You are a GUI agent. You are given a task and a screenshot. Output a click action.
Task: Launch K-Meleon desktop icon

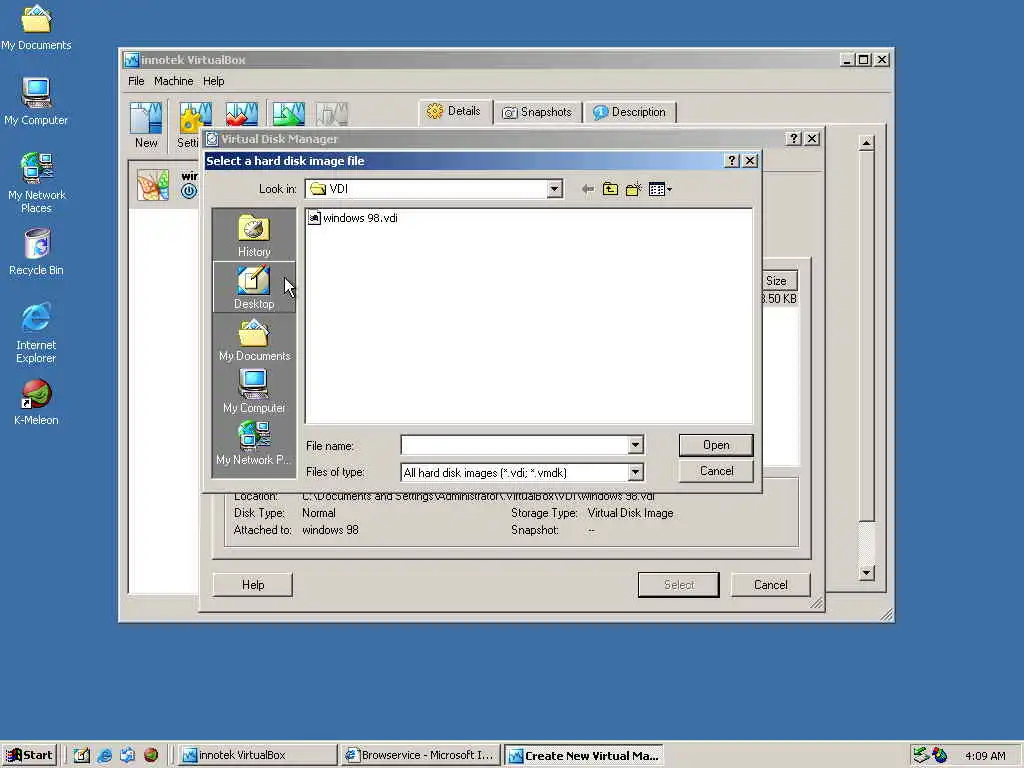click(x=36, y=403)
